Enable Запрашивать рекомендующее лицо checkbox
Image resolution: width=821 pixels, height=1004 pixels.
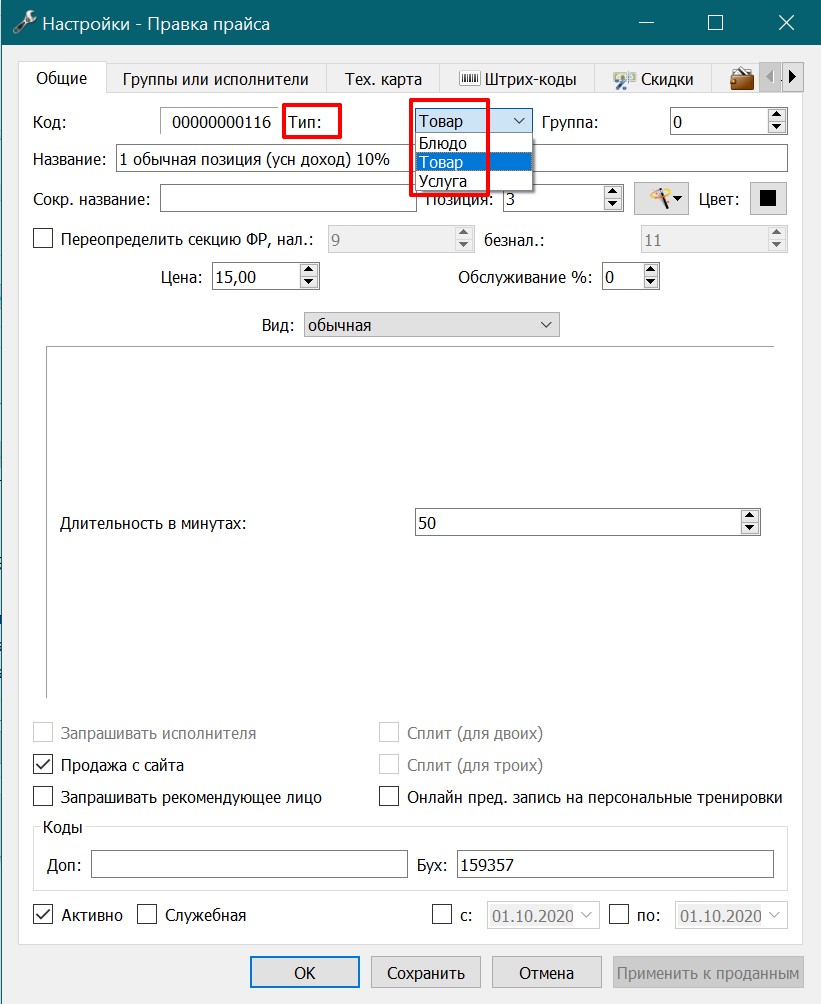(43, 797)
